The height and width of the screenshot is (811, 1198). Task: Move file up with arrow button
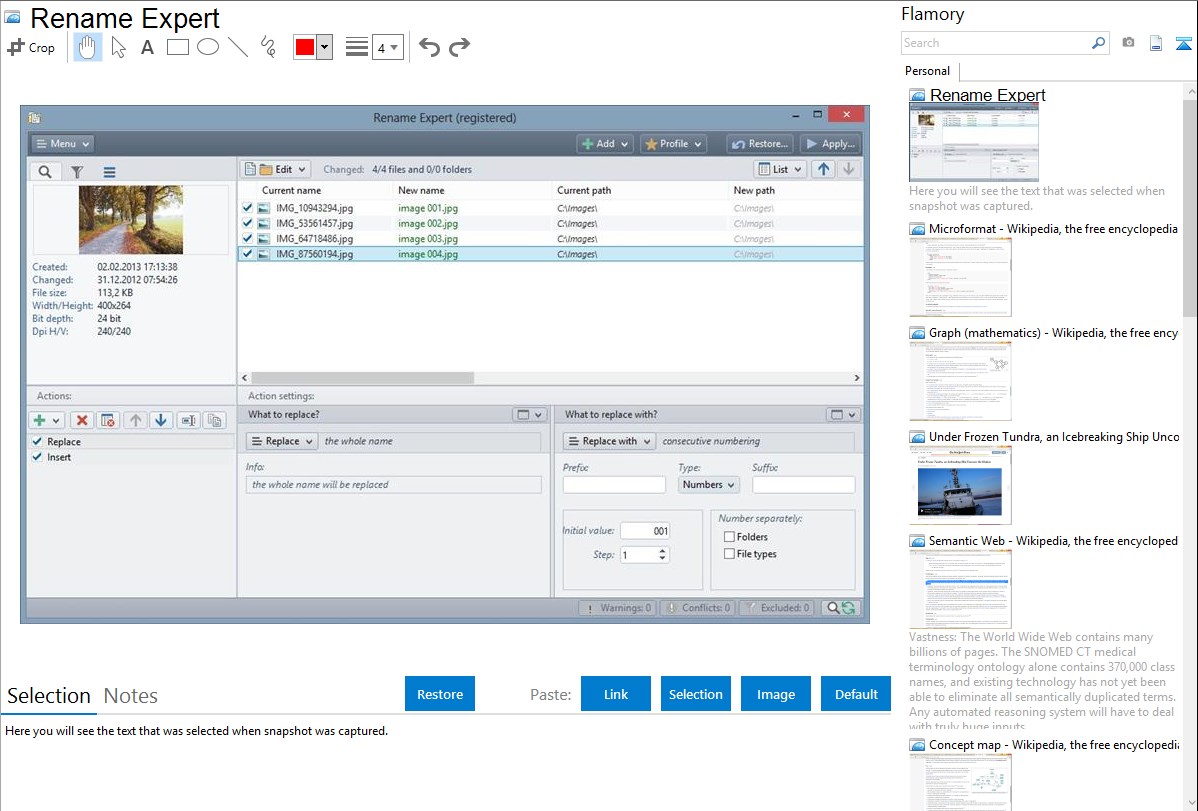click(823, 169)
